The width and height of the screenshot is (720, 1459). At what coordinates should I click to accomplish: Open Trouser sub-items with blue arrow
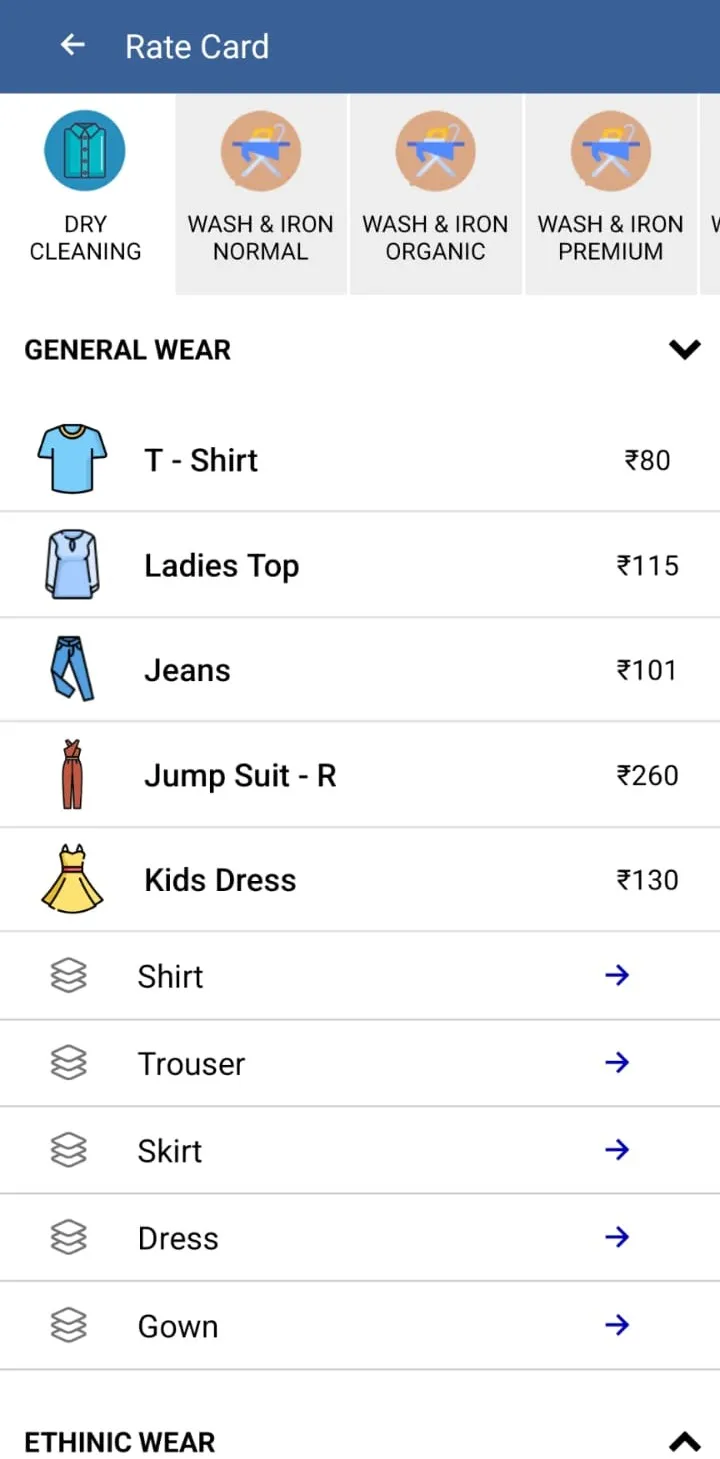pos(617,1062)
